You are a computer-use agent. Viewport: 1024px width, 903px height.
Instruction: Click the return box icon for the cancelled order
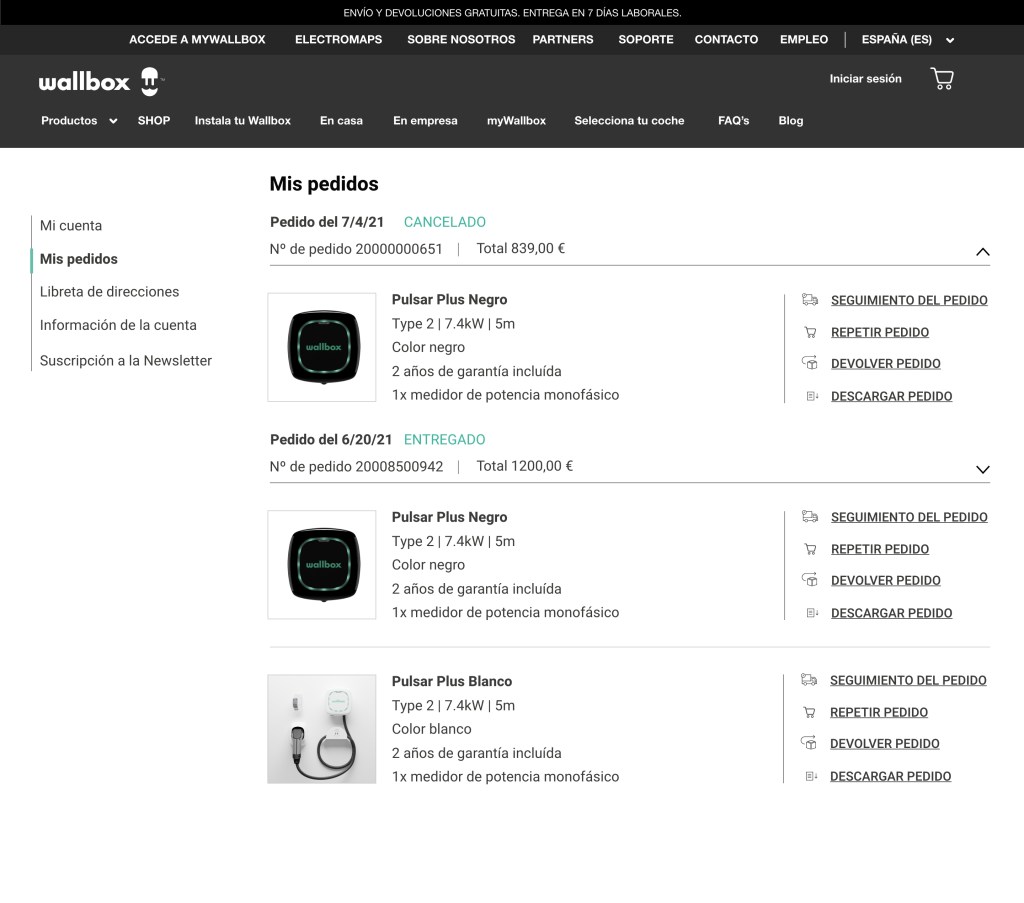click(x=810, y=363)
